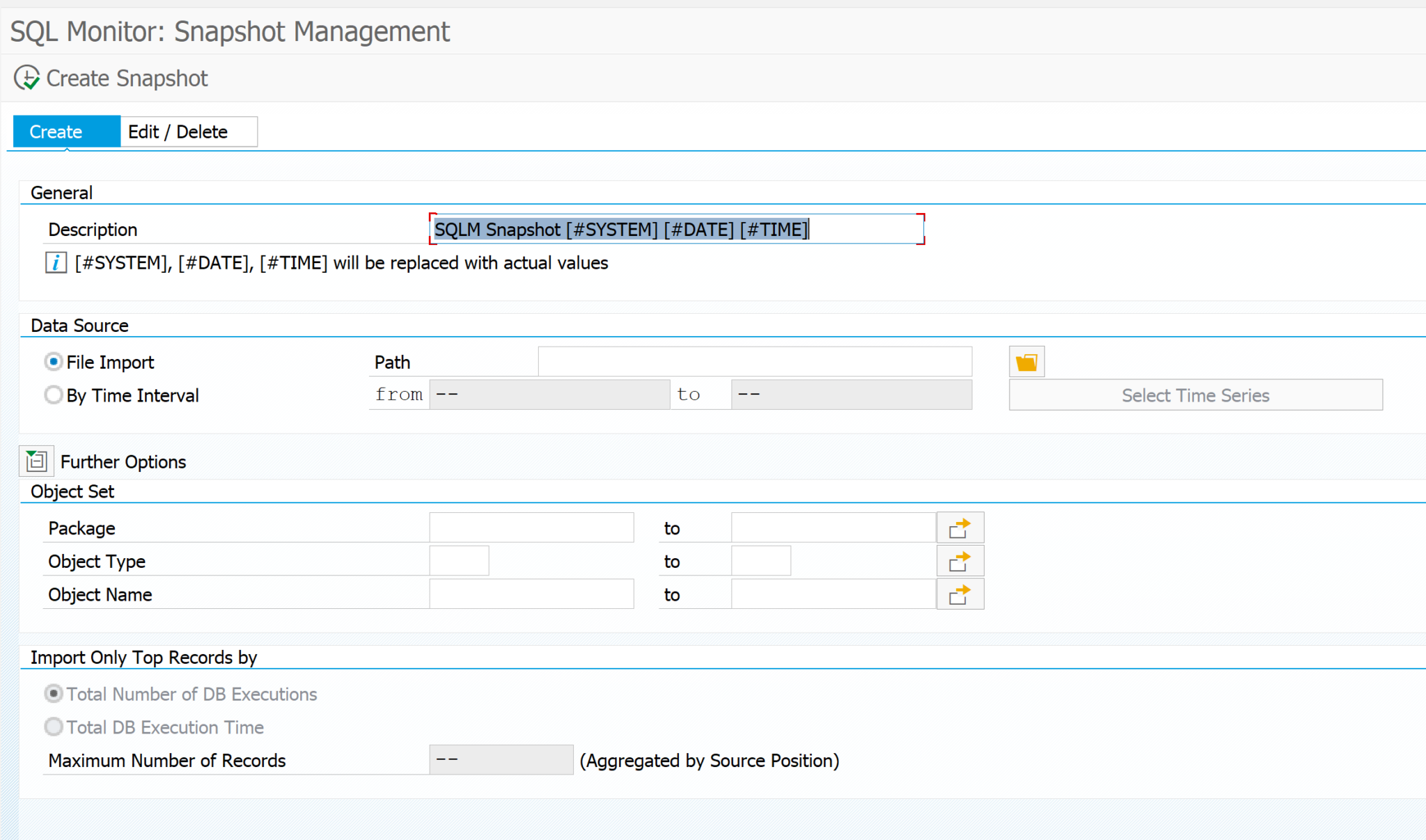Open the 'from' date selector
This screenshot has width=1426, height=840.
[x=549, y=394]
